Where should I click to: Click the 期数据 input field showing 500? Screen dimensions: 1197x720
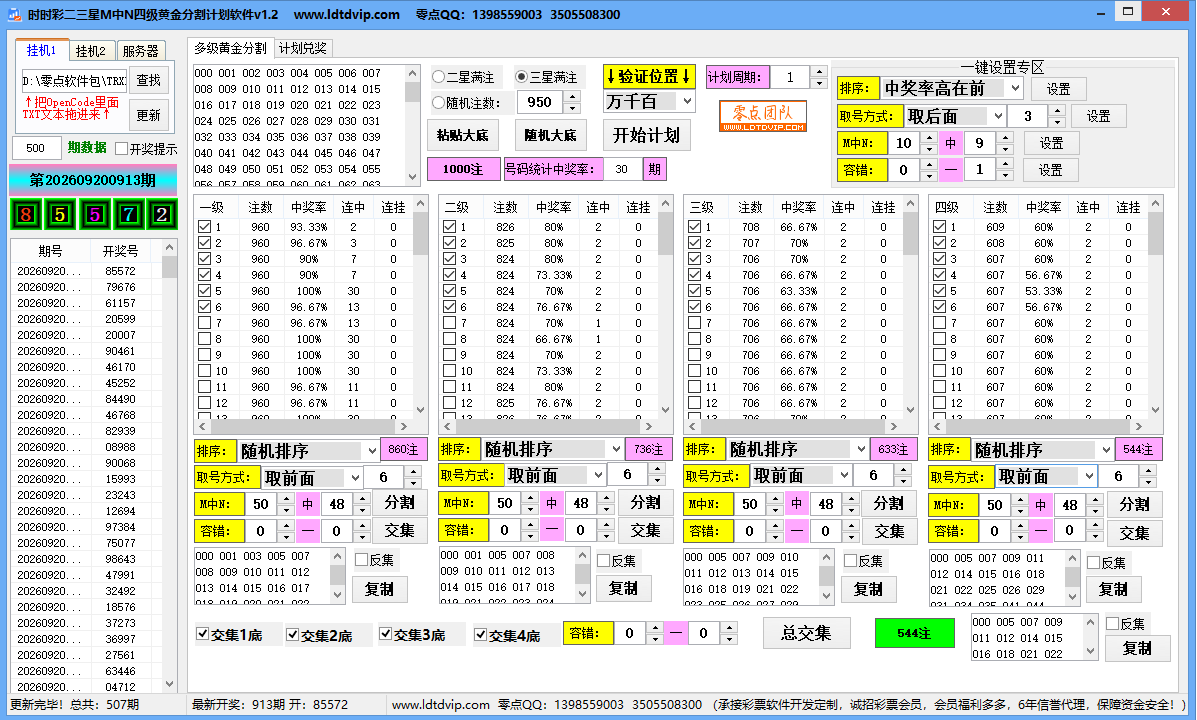click(35, 148)
